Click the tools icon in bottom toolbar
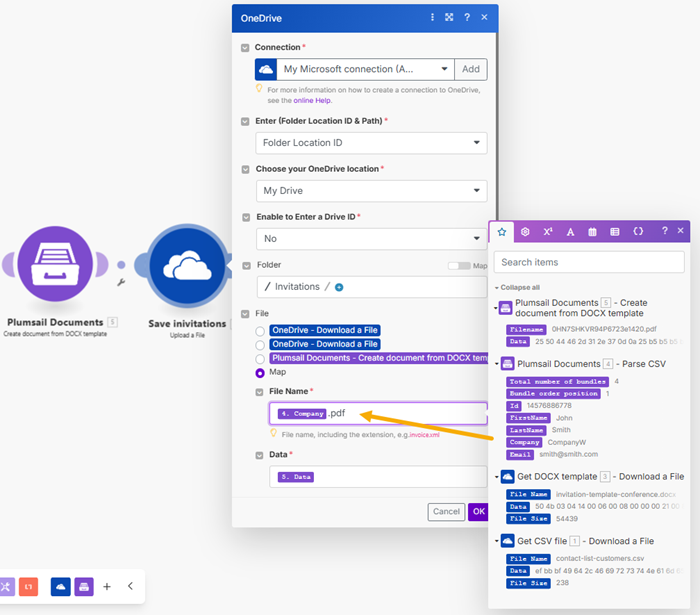700x615 pixels. (x=6, y=586)
